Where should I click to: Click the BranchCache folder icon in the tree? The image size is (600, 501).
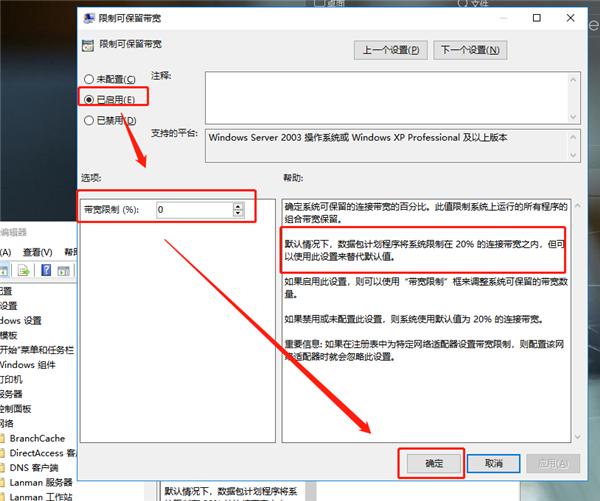(x=2, y=439)
